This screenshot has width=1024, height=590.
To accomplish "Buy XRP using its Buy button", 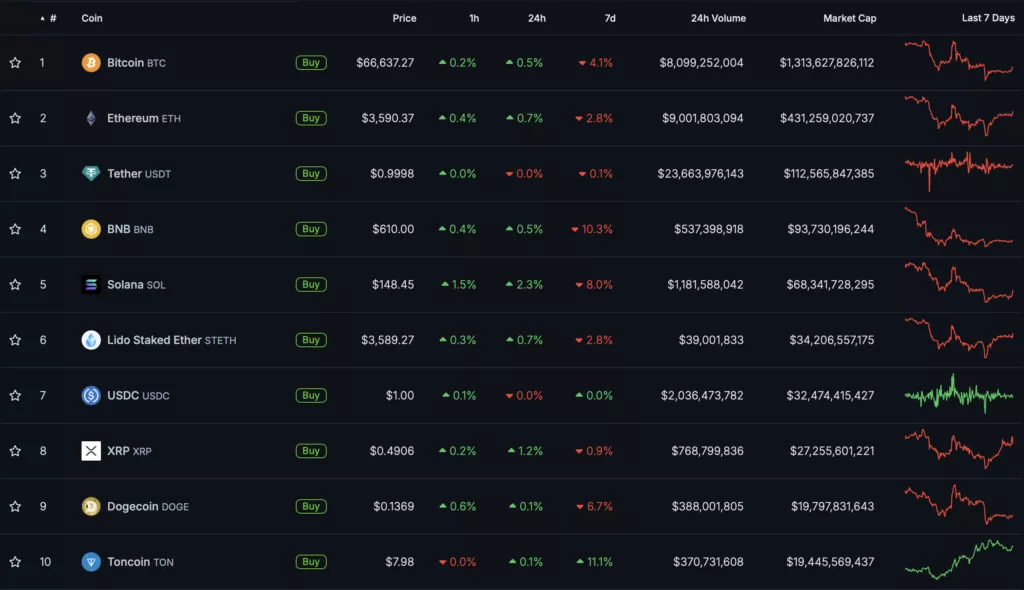I will 311,451.
